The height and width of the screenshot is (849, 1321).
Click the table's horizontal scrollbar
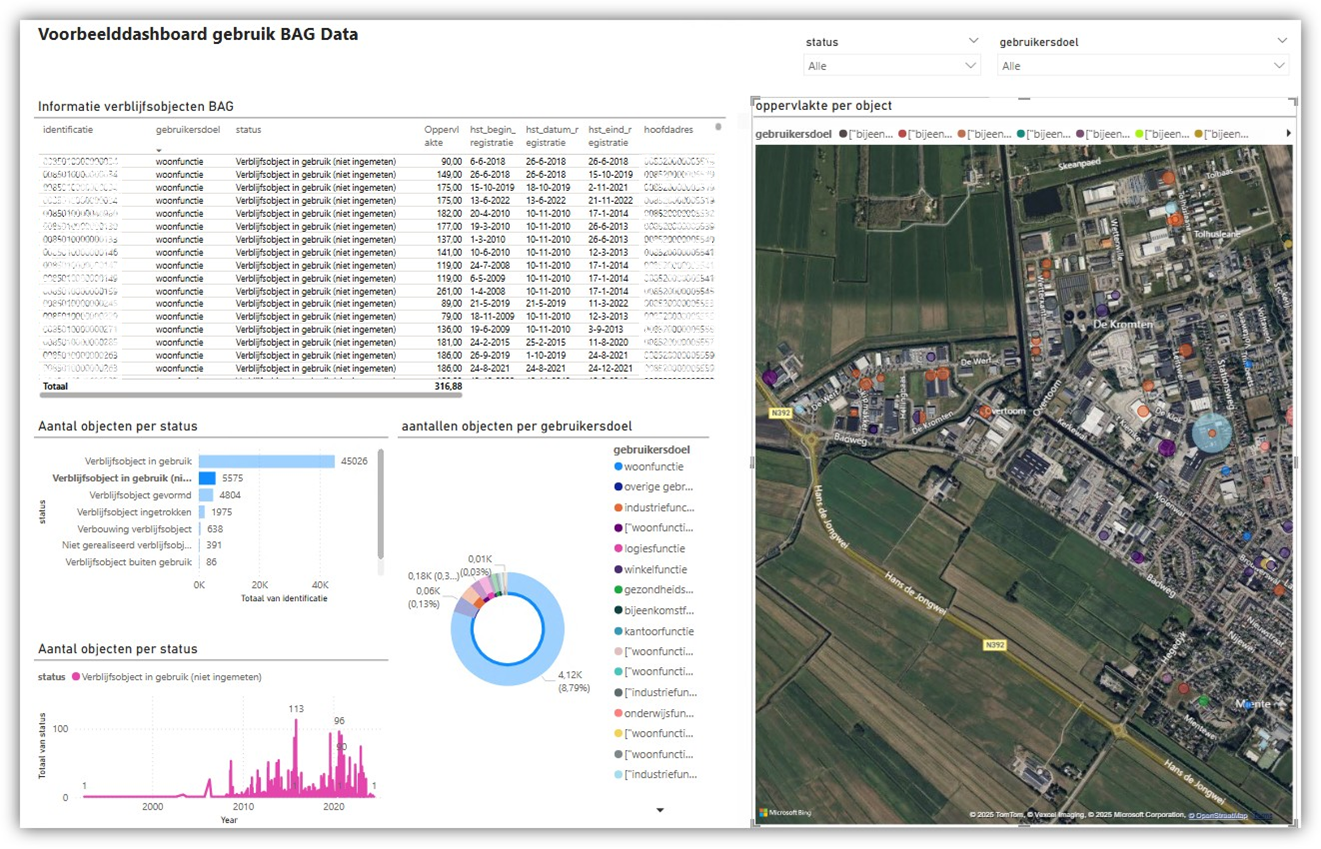[x=250, y=395]
